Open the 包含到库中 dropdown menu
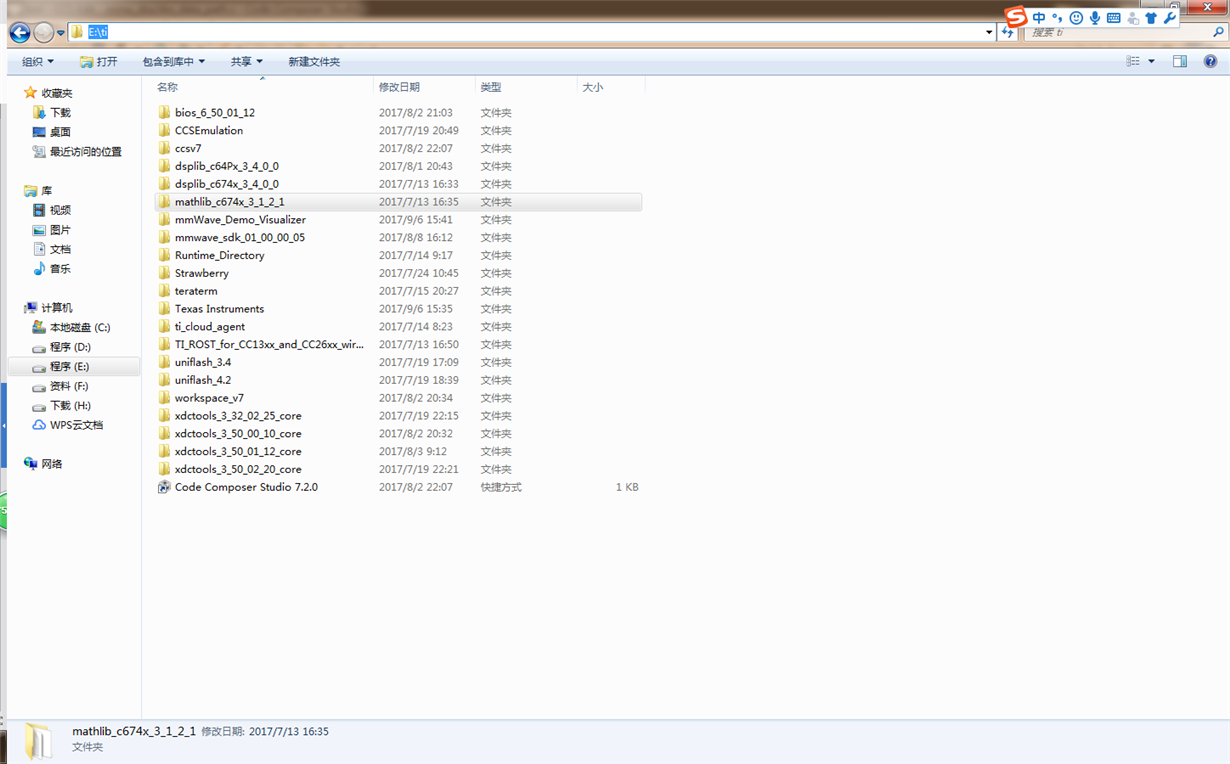Image resolution: width=1230 pixels, height=764 pixels. (x=173, y=62)
